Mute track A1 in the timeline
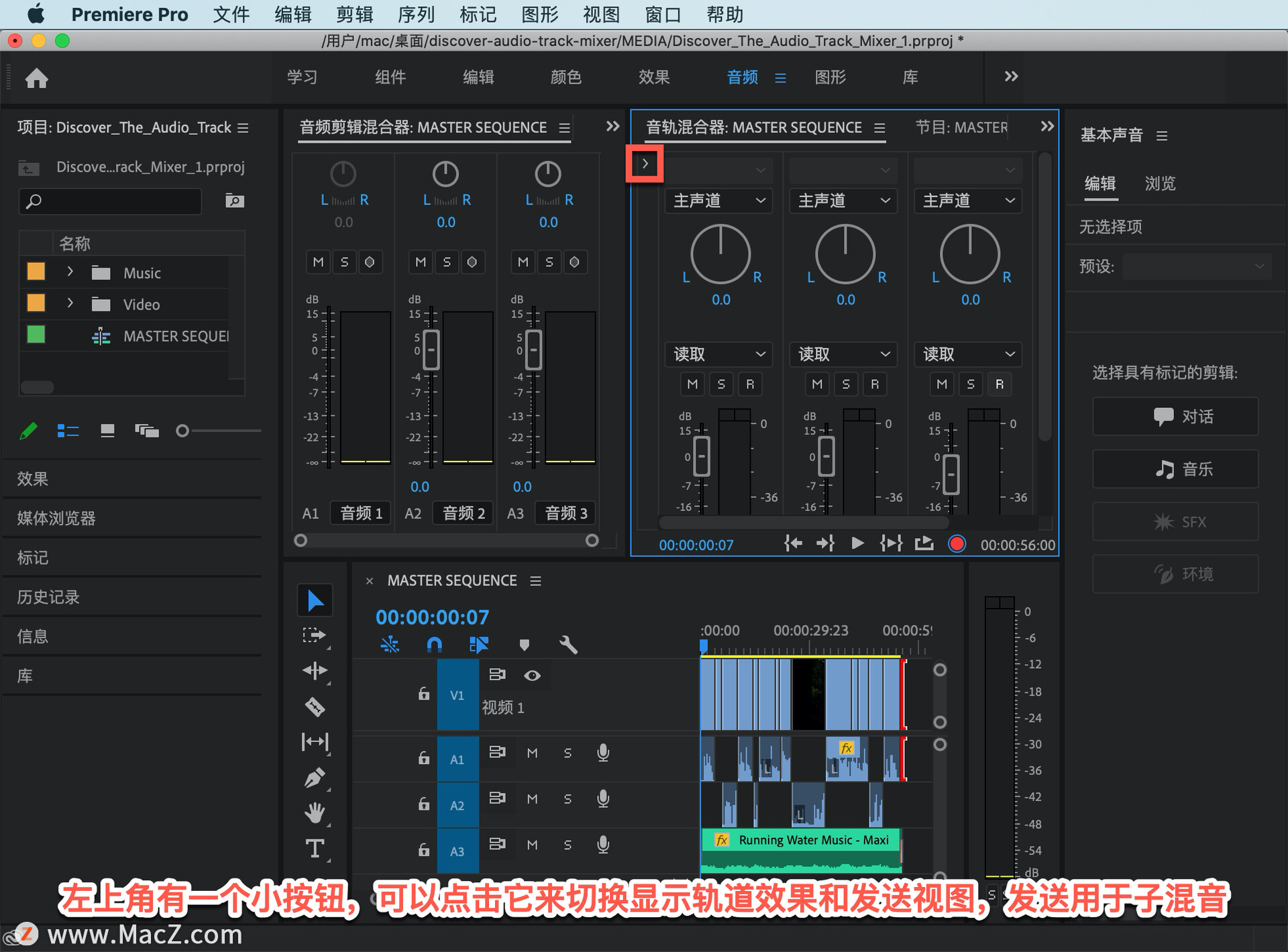 [x=532, y=753]
